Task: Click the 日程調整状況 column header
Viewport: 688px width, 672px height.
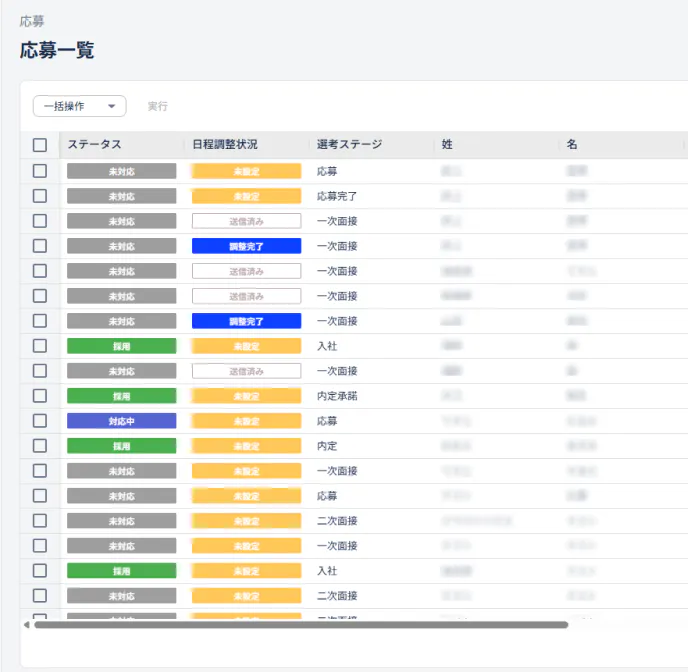Action: [x=225, y=145]
